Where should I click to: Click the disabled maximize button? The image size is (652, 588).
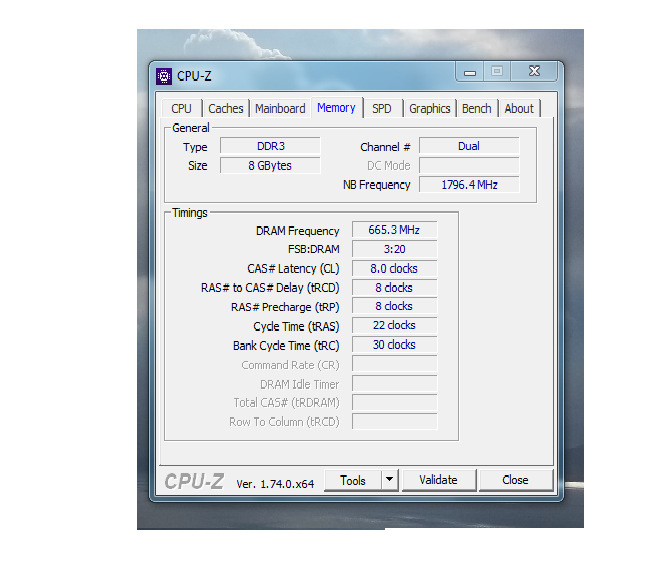pyautogui.click(x=496, y=72)
